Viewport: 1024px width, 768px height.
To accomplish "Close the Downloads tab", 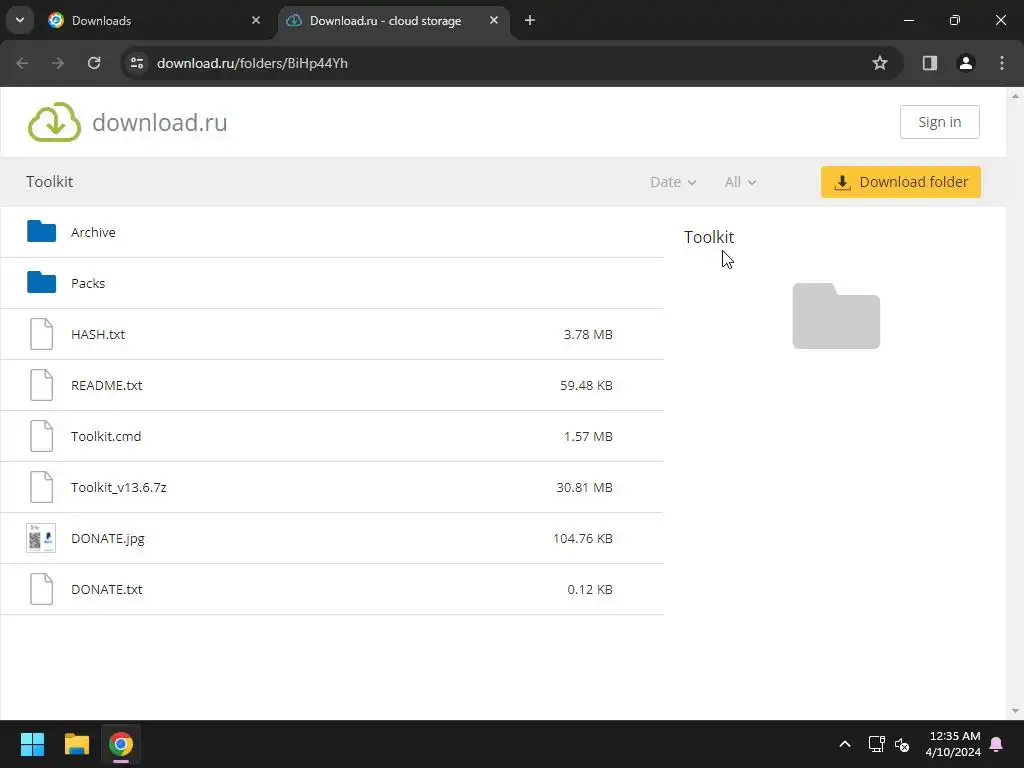I will tap(256, 20).
